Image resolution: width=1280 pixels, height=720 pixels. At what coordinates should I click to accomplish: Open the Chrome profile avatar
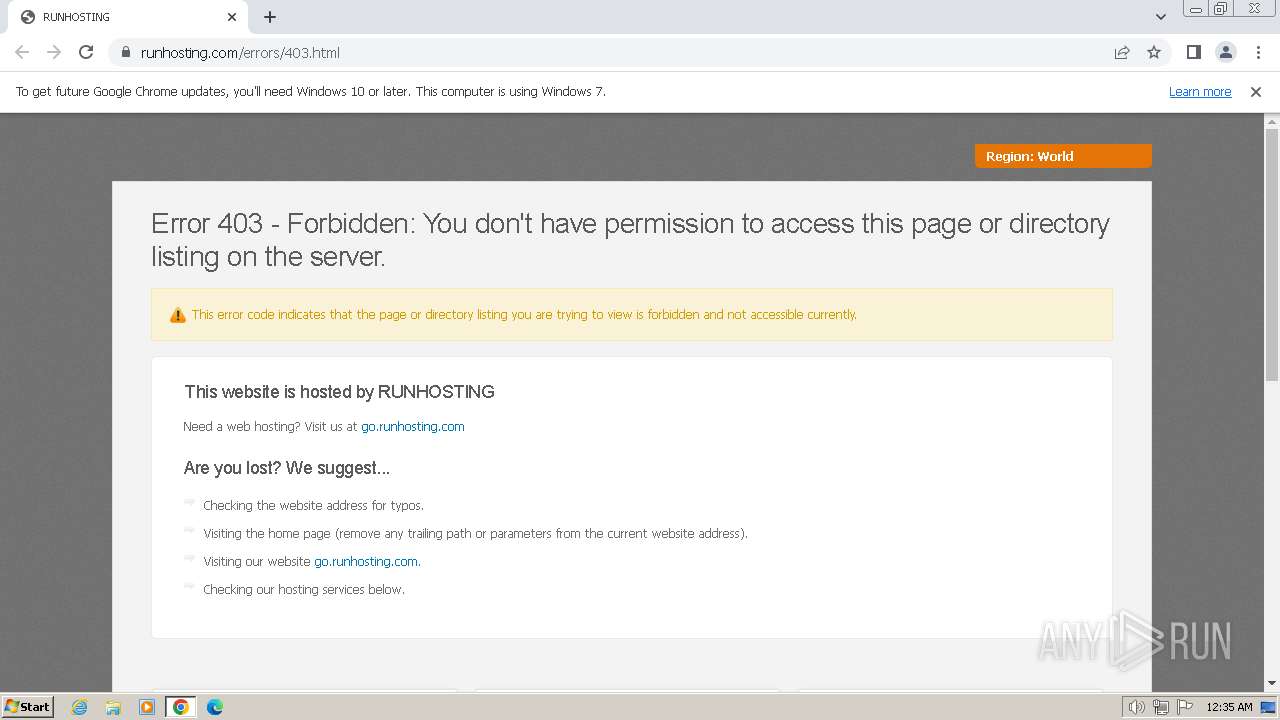point(1225,52)
